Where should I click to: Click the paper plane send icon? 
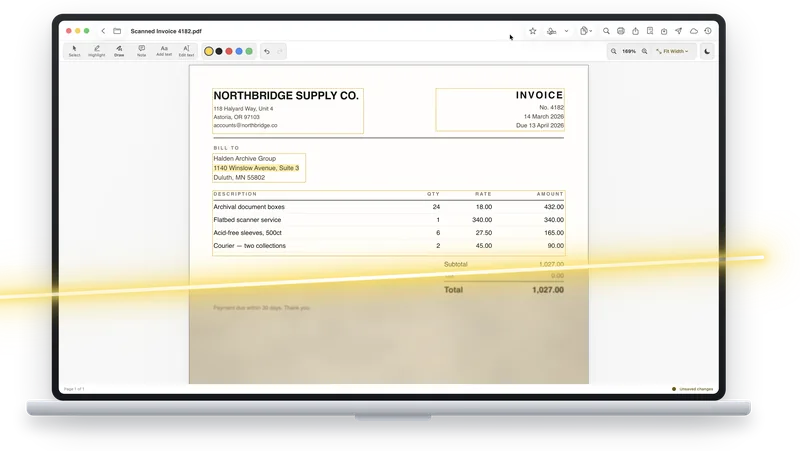(679, 31)
